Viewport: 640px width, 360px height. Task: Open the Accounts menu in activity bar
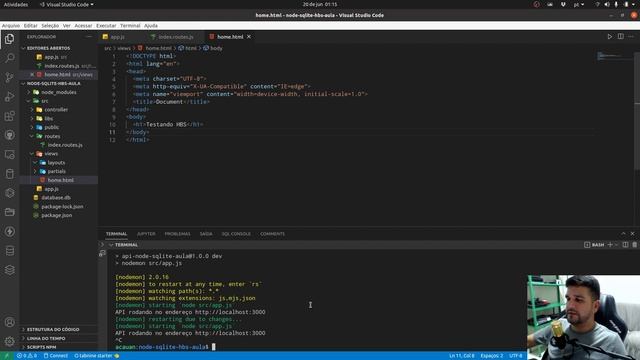coord(9,322)
